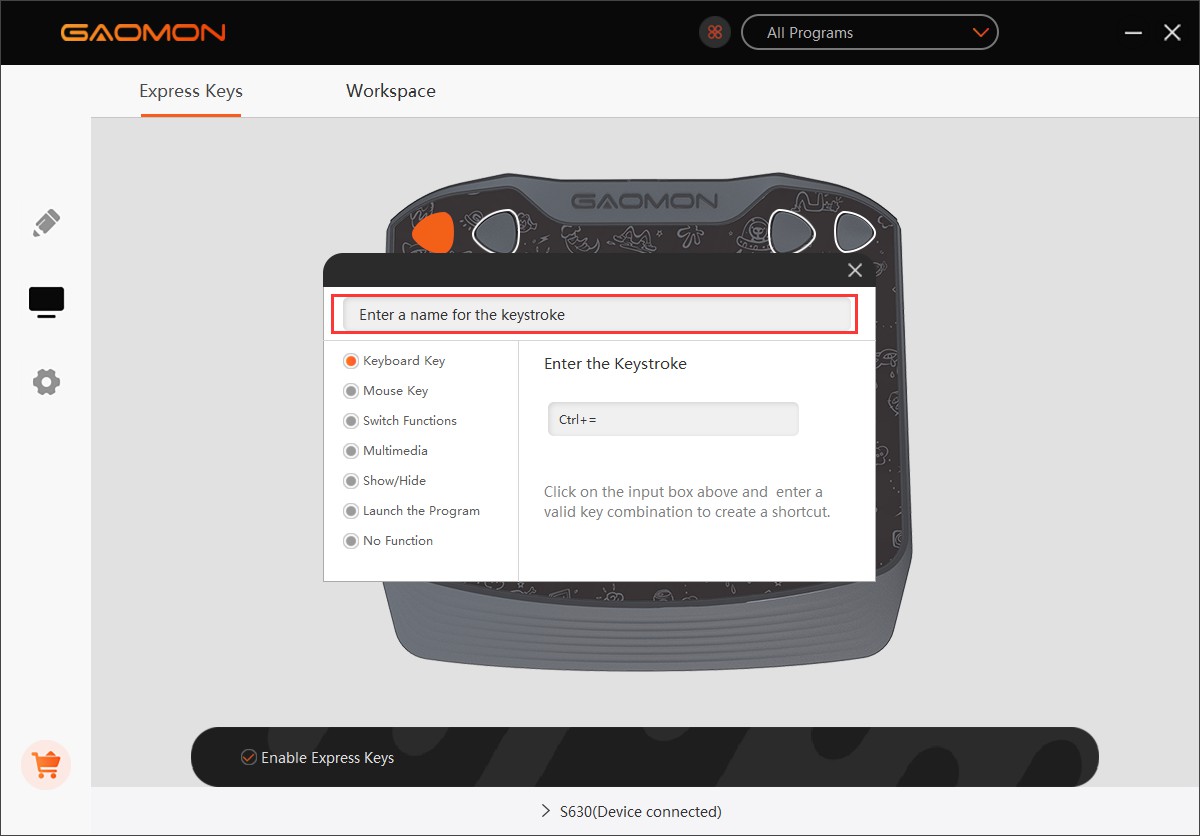Screen dimensions: 1200x836
Task: Click the keystroke name input field
Action: point(597,315)
